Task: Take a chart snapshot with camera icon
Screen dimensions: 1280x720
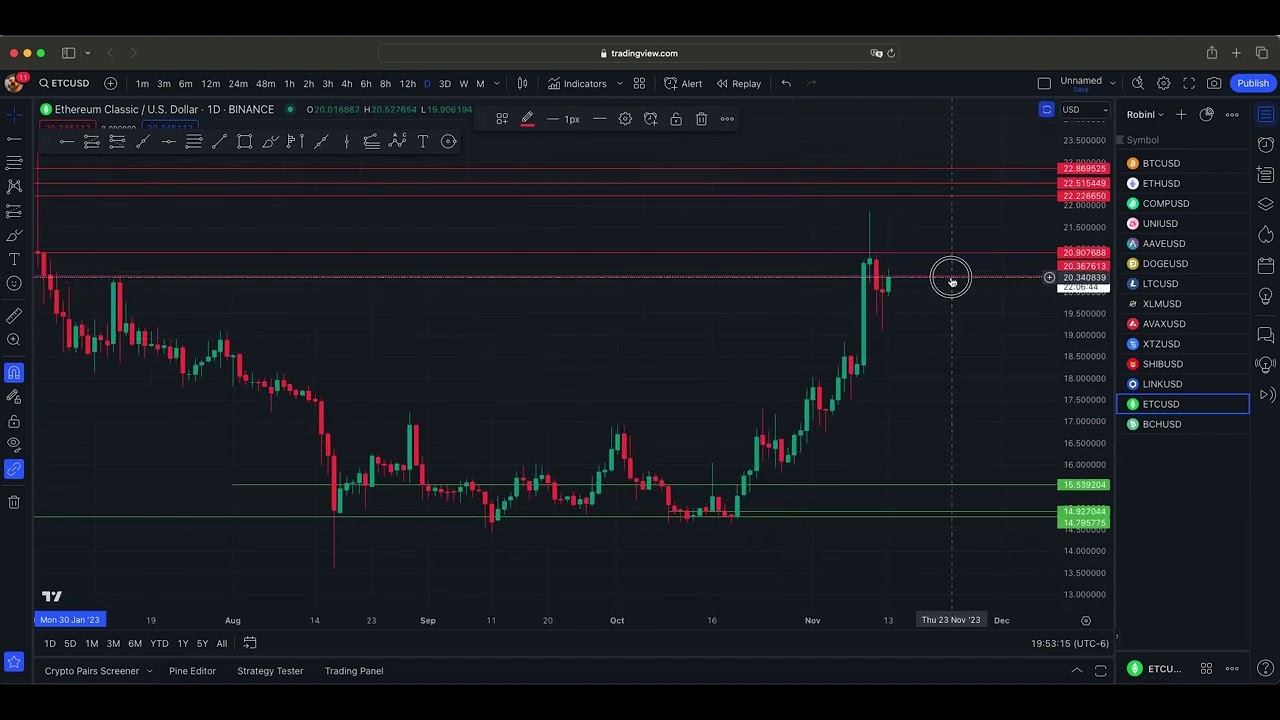Action: point(1214,83)
